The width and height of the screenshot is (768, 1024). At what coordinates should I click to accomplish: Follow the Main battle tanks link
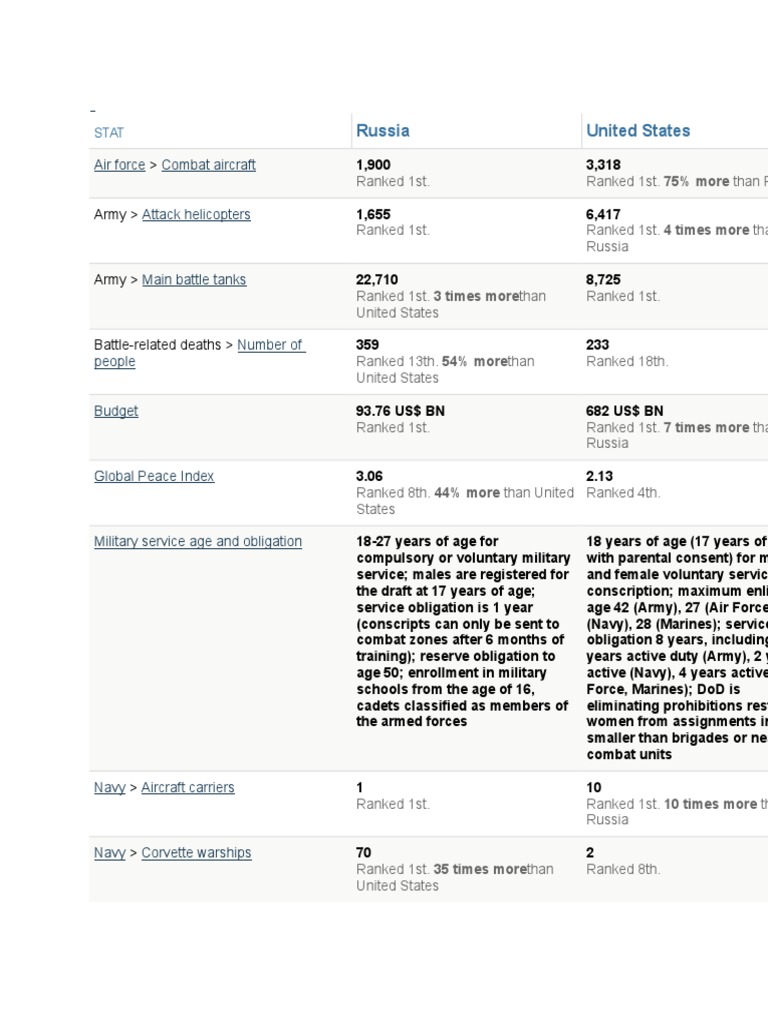point(193,280)
